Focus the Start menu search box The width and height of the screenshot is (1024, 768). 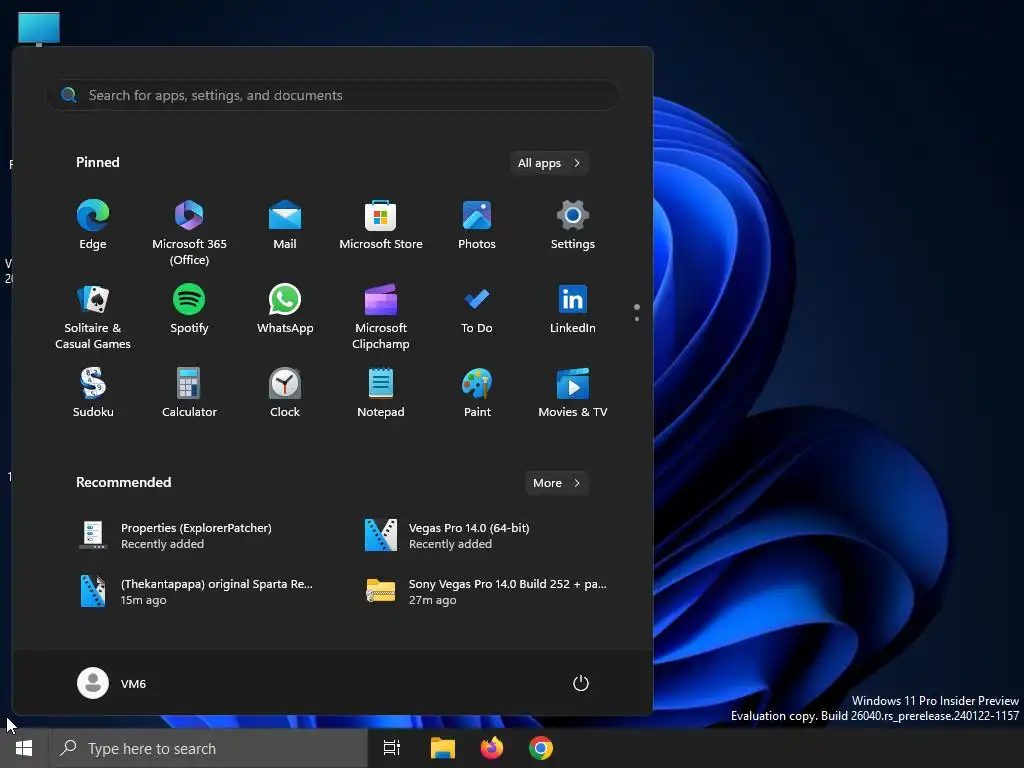click(x=332, y=95)
